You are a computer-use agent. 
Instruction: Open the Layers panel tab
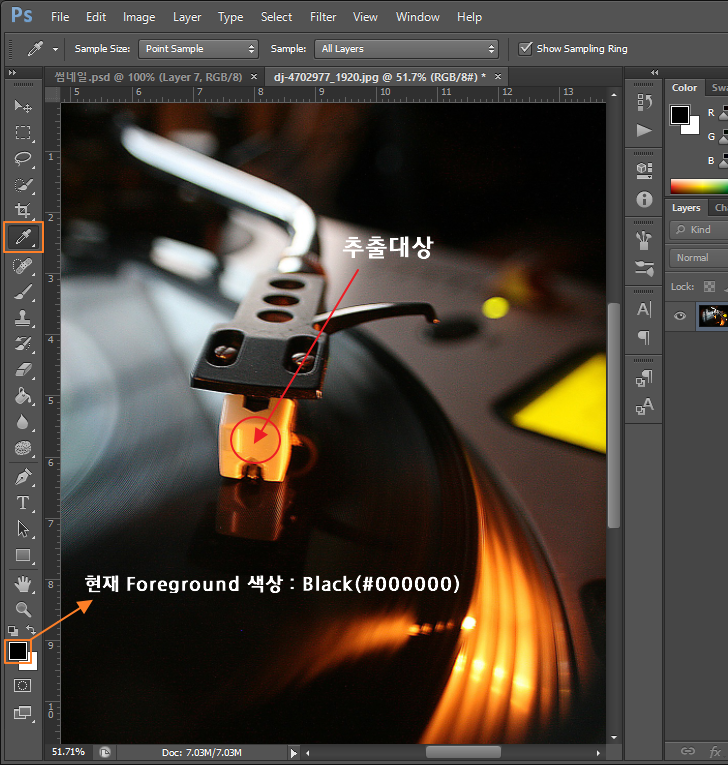pos(686,208)
